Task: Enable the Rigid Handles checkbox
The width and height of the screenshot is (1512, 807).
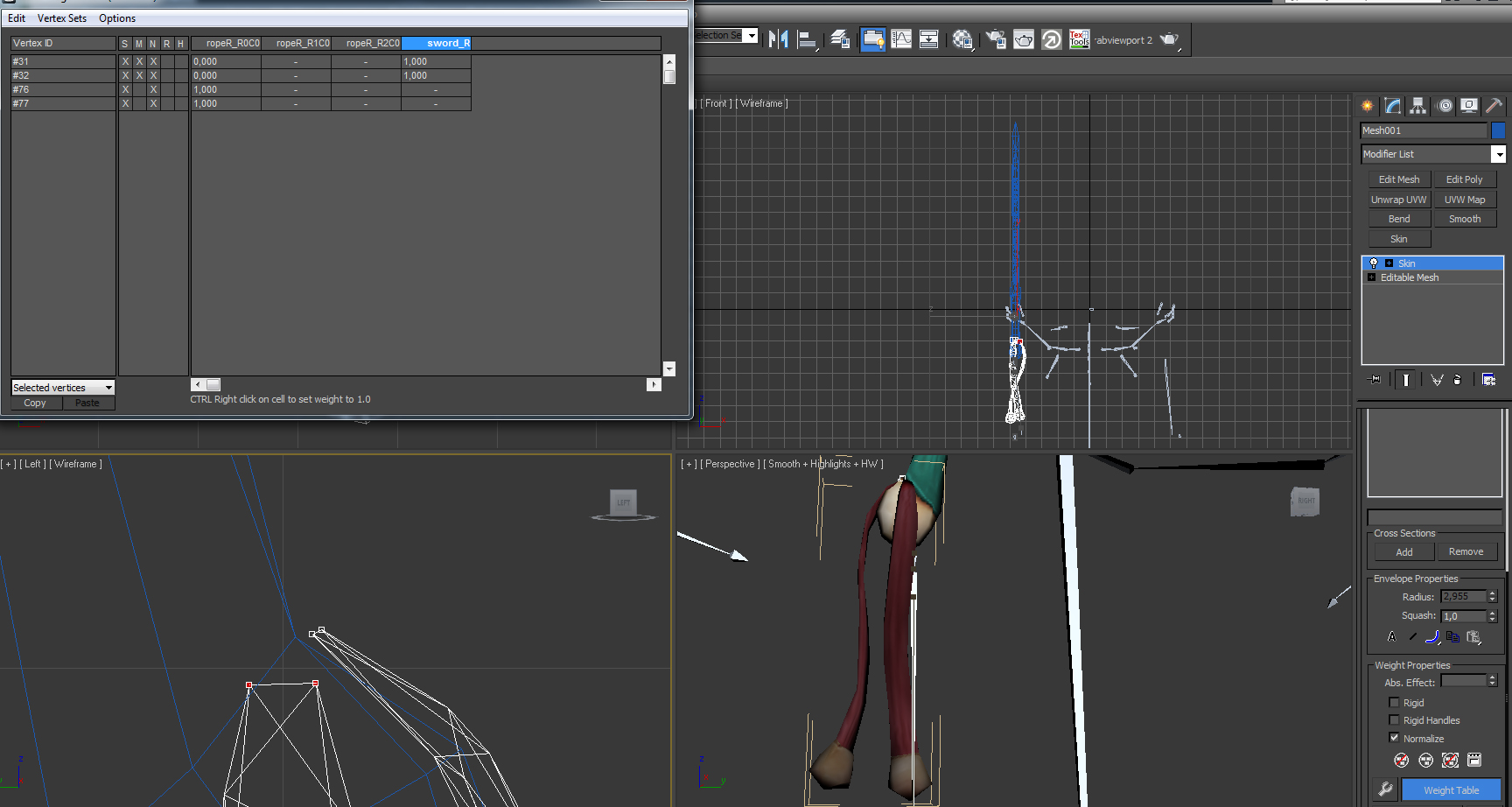Action: pos(1394,720)
